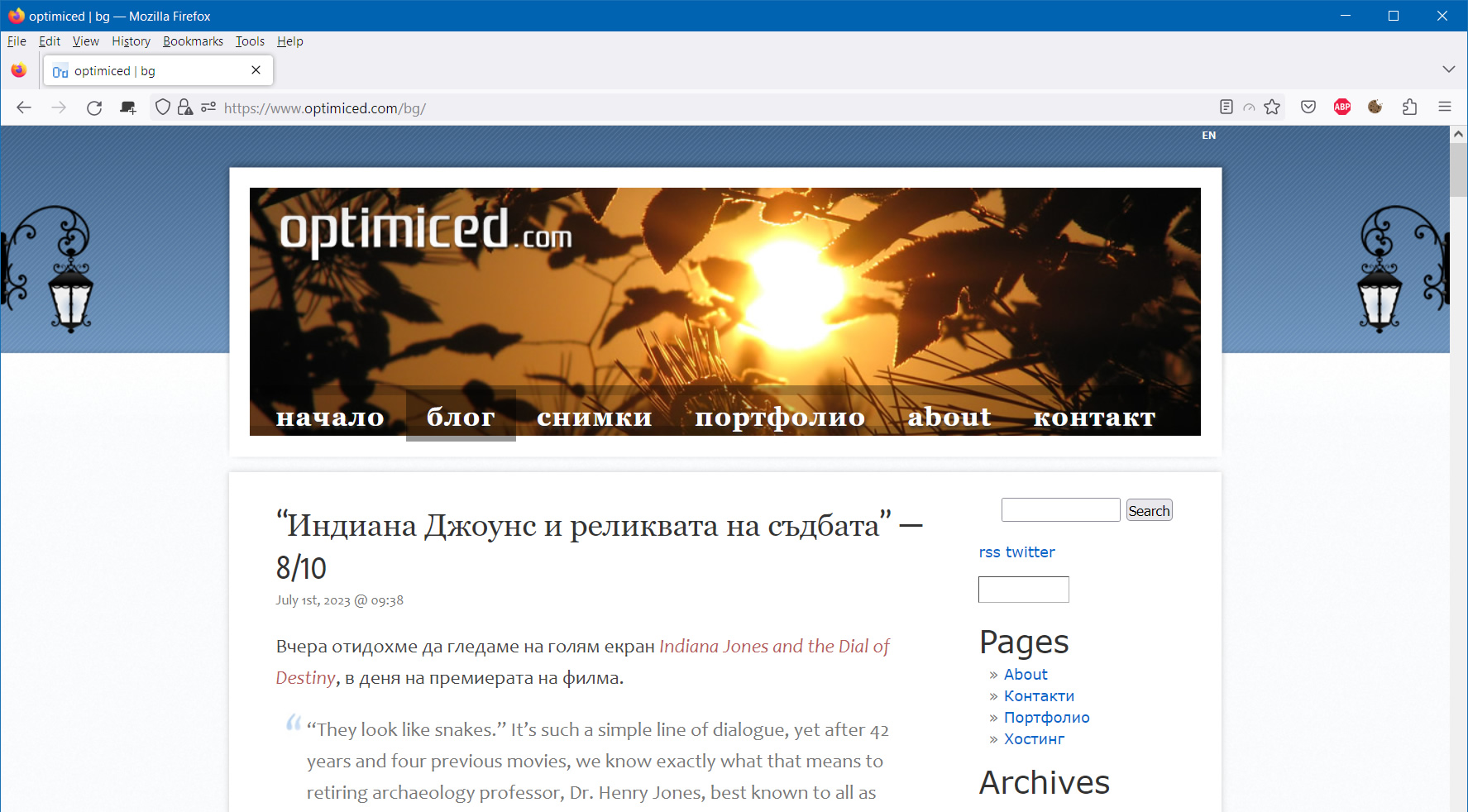Show site security lock information
The height and width of the screenshot is (812, 1468).
pos(185,107)
